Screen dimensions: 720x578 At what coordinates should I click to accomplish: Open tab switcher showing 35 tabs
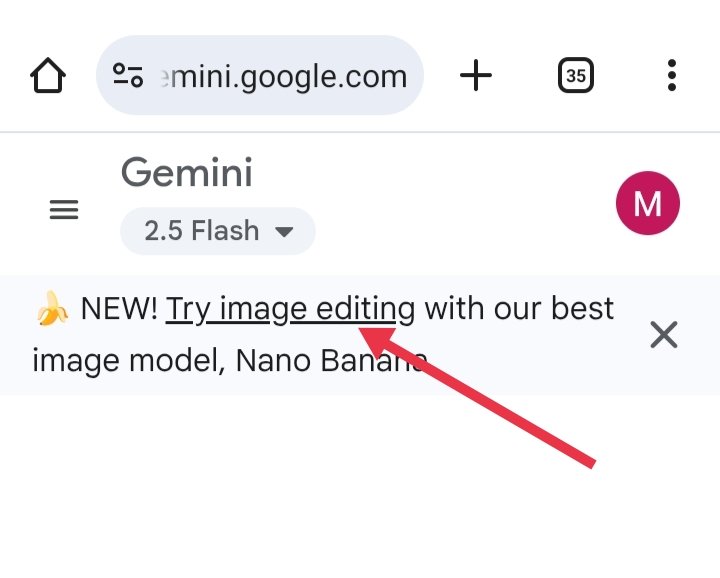pyautogui.click(x=575, y=75)
